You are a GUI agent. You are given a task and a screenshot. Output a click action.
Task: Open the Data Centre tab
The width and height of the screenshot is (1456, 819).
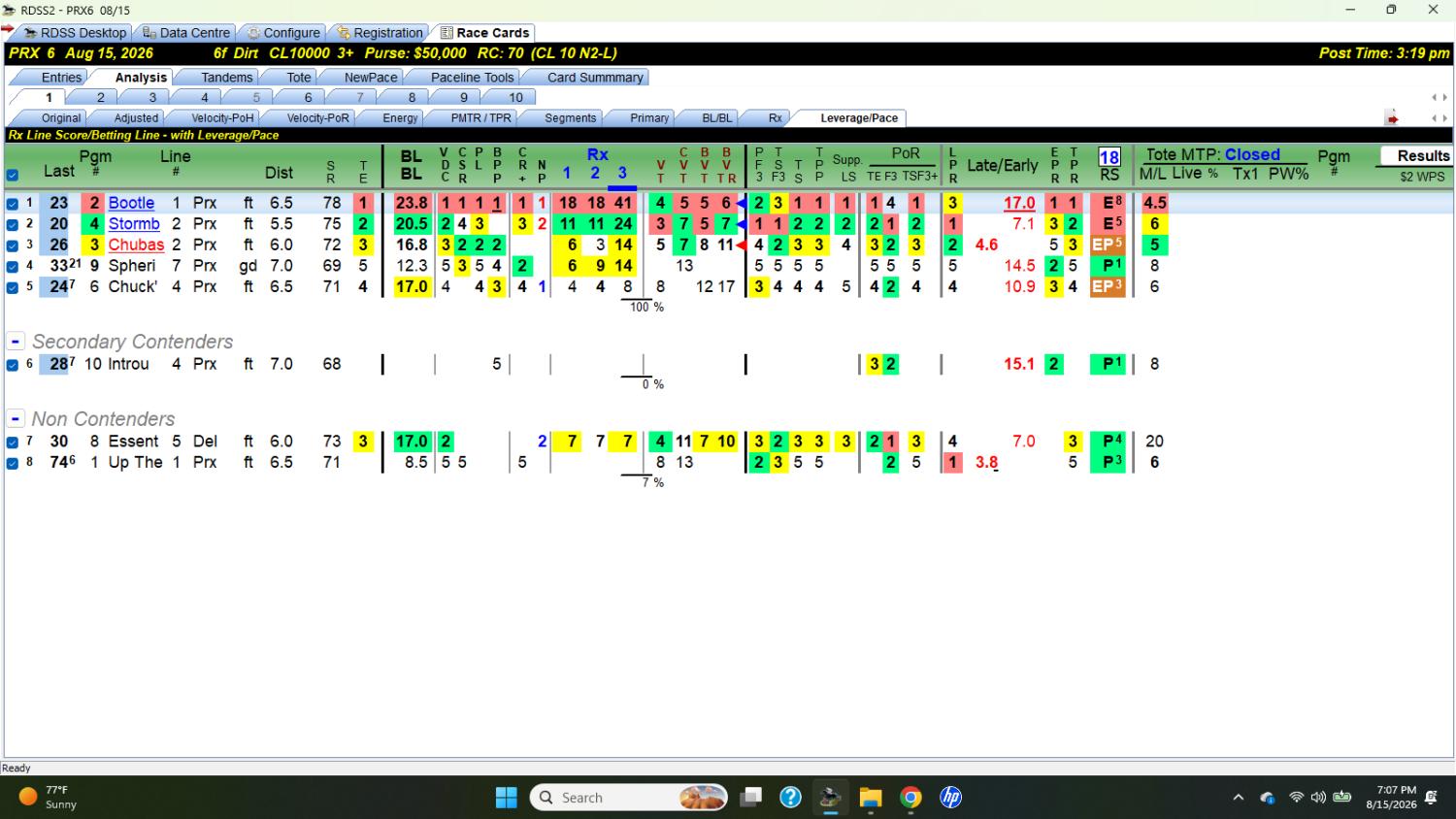tap(185, 32)
